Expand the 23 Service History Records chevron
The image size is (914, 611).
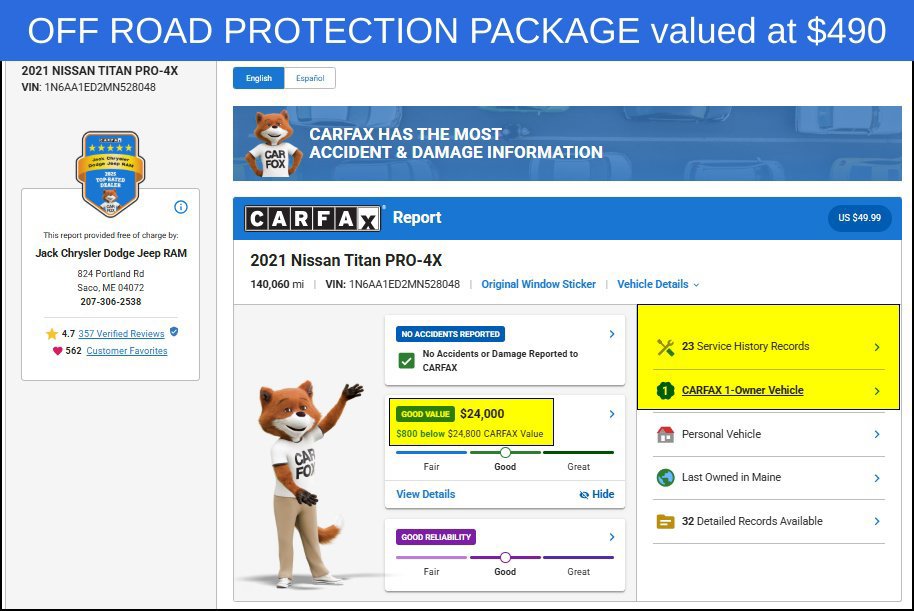(877, 347)
